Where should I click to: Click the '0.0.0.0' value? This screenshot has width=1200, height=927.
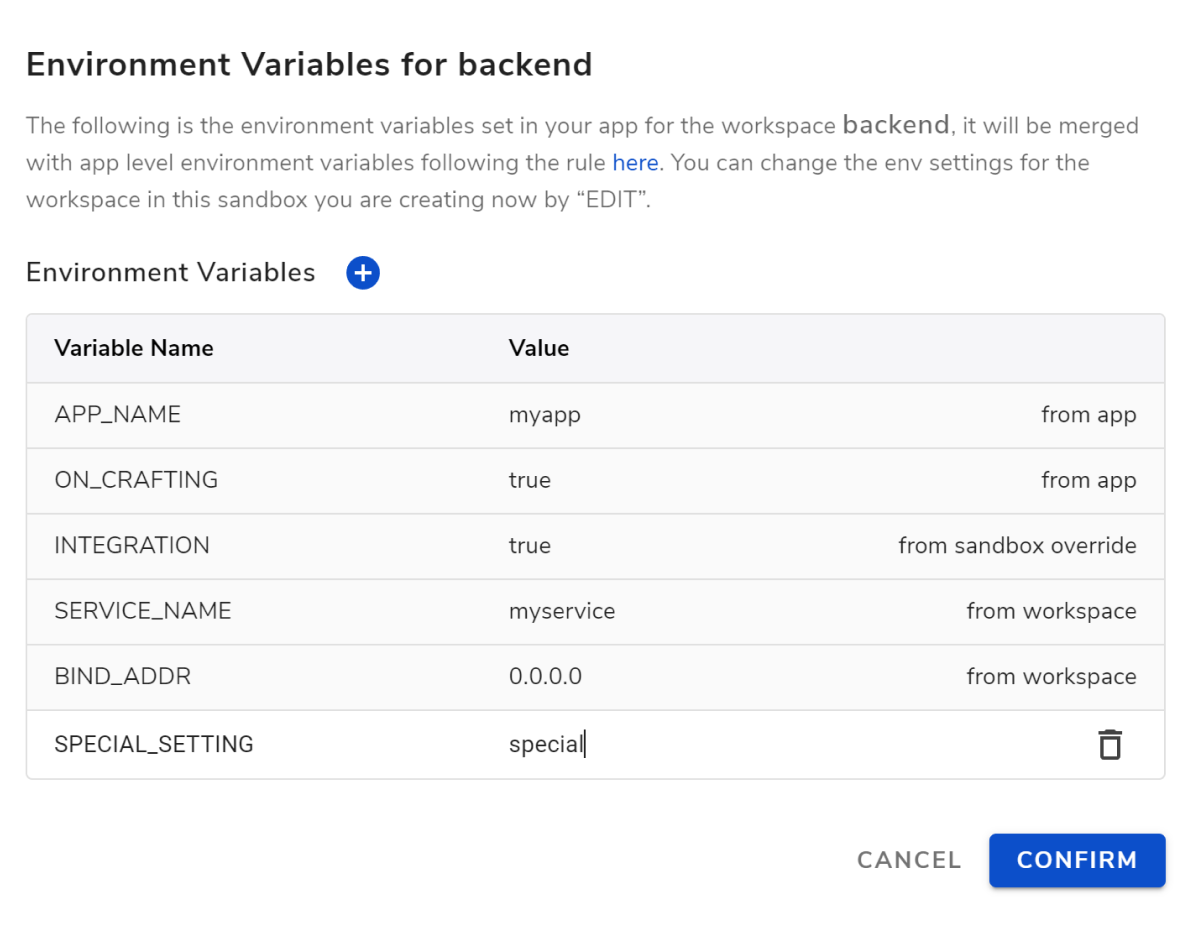[545, 676]
